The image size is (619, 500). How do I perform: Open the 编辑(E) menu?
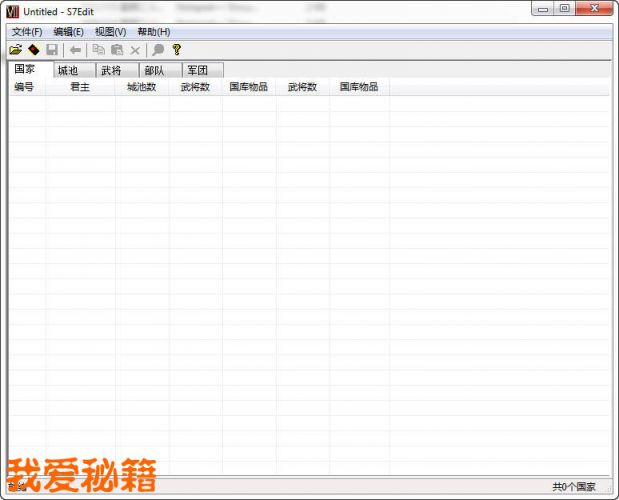[68, 32]
